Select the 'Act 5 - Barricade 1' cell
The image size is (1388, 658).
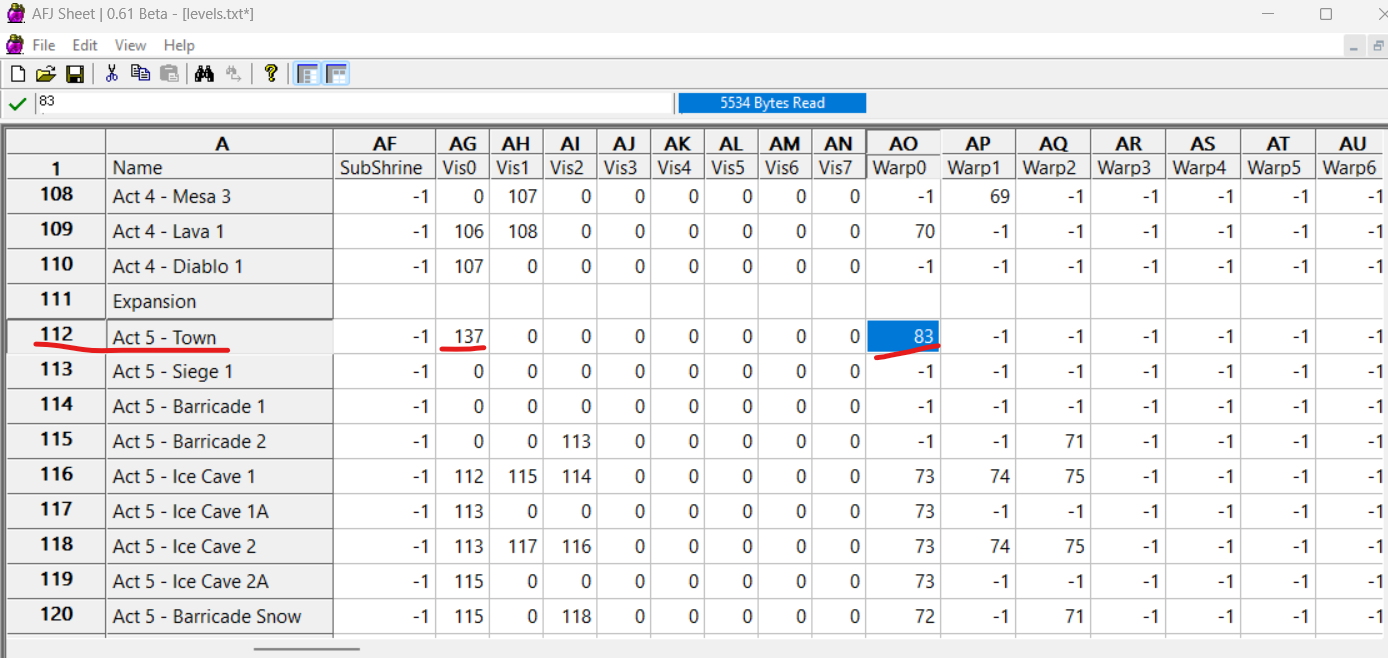(x=220, y=406)
